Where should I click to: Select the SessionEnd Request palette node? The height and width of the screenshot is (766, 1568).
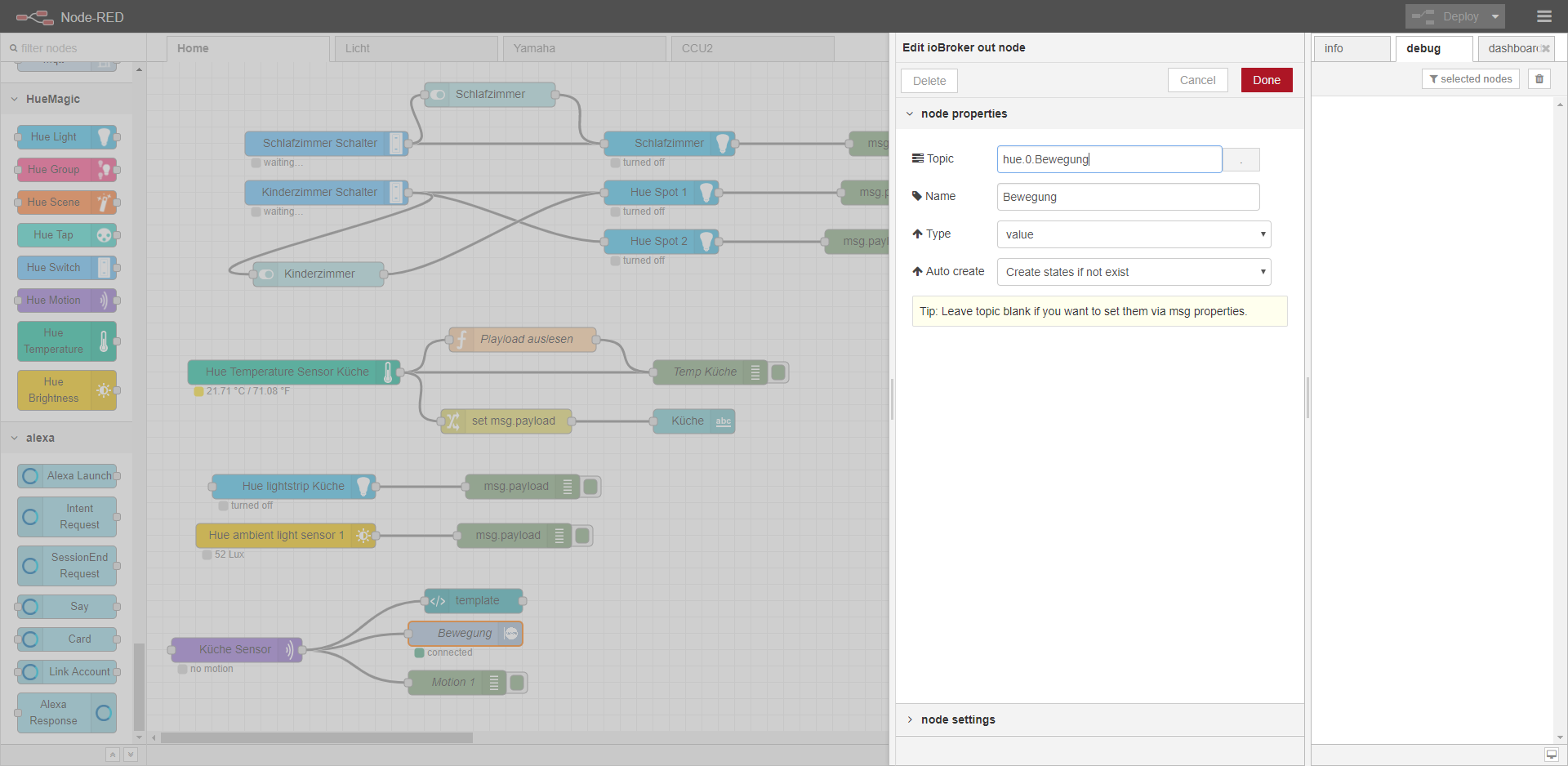tap(67, 565)
